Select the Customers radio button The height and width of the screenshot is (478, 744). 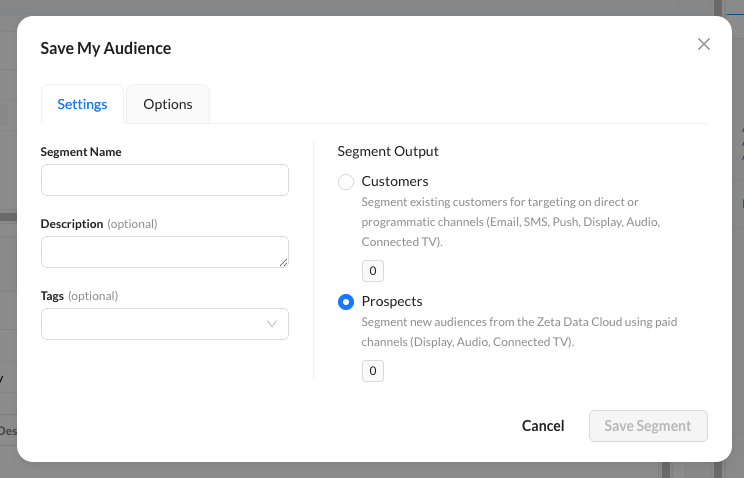point(346,182)
